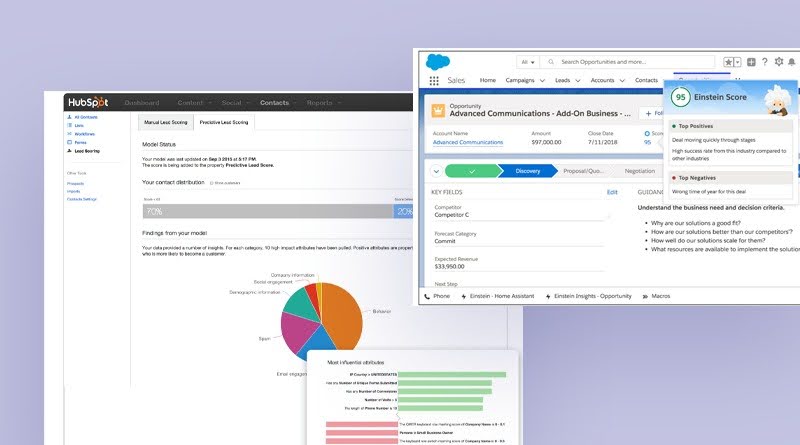Click the Salesforce global actions plus icon
The width and height of the screenshot is (800, 445).
pyautogui.click(x=751, y=62)
